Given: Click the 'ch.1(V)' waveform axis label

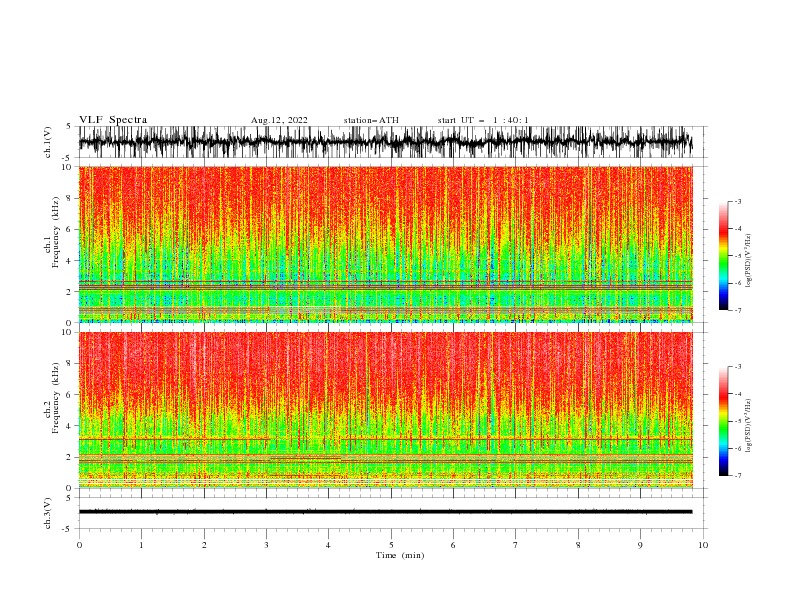Looking at the screenshot, I should coord(48,142).
